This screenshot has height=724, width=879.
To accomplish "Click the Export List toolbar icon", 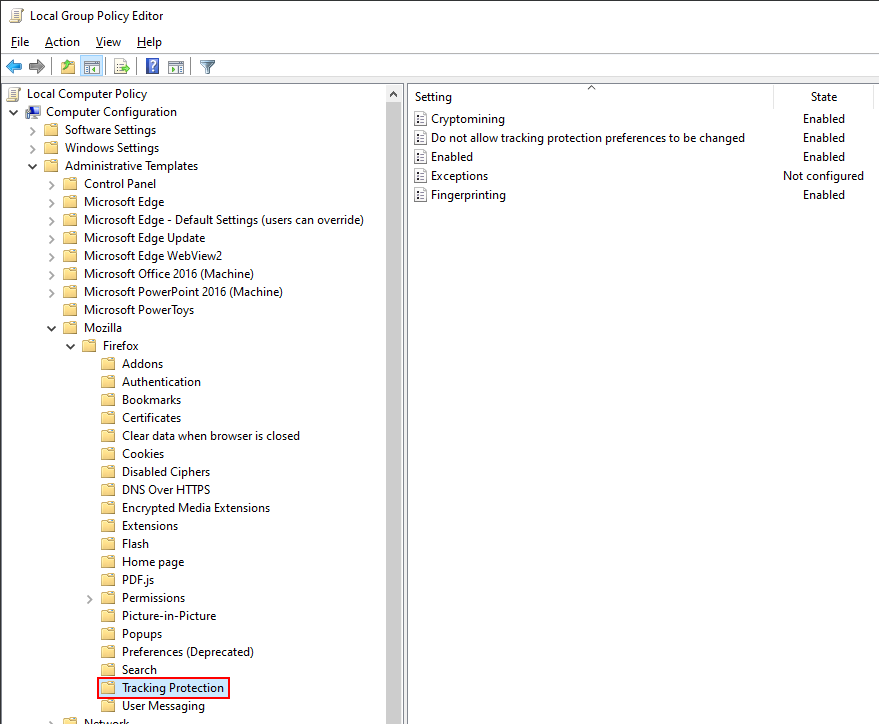I will click(x=122, y=67).
